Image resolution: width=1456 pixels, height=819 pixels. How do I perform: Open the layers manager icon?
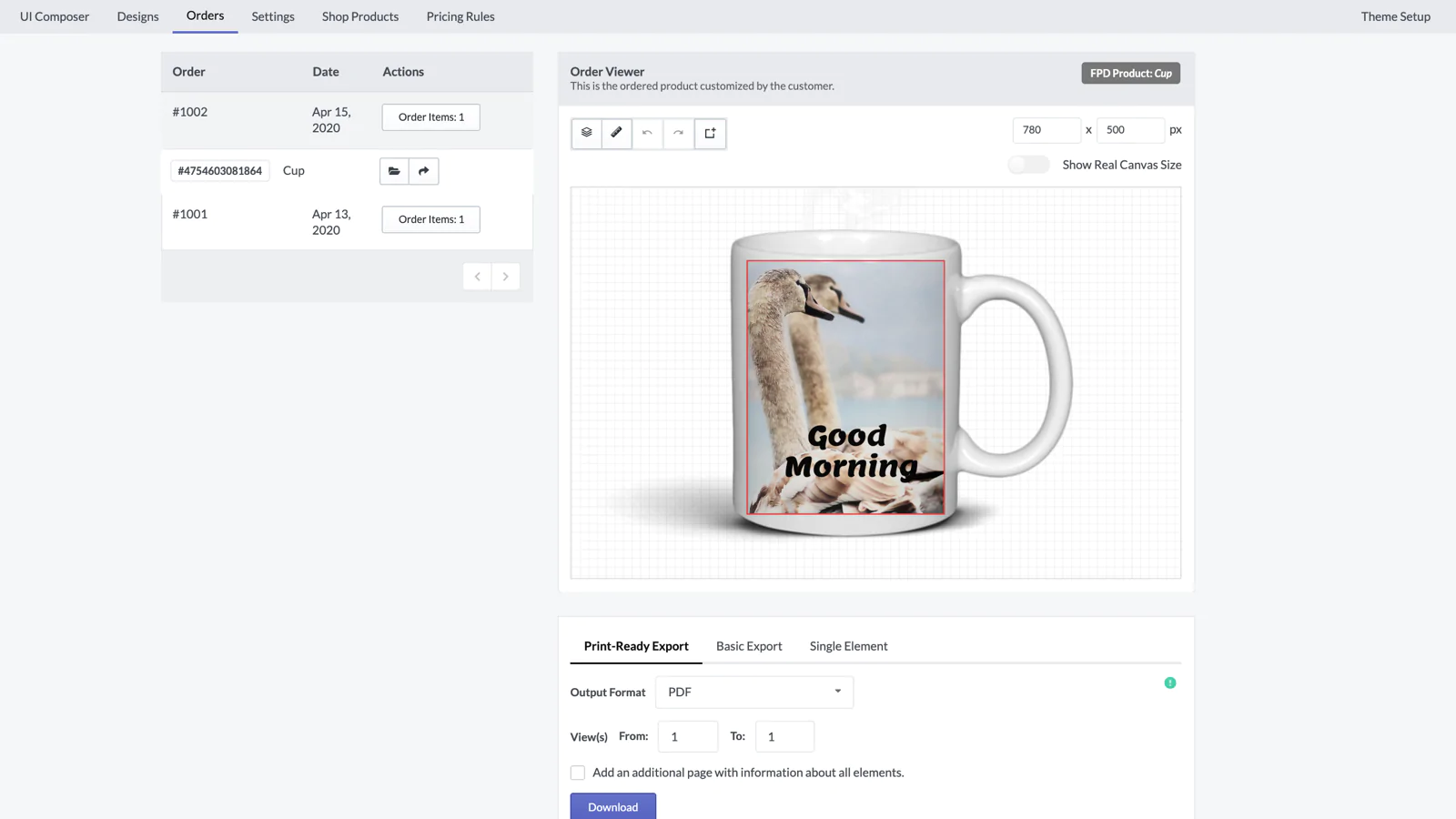tap(587, 133)
